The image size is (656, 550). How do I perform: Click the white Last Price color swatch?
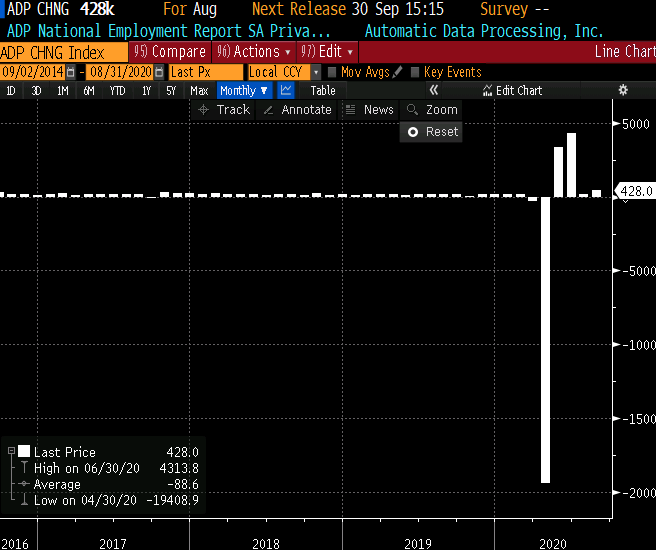[24, 451]
